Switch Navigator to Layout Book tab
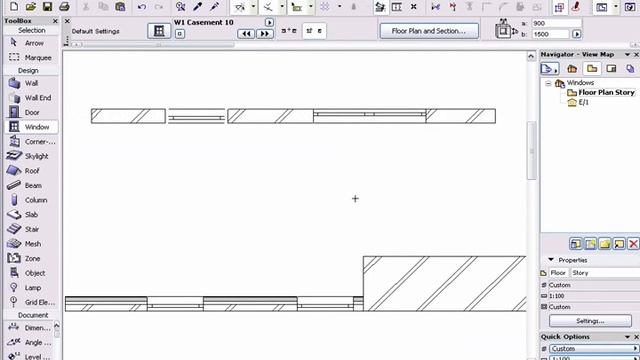The width and height of the screenshot is (640, 360). pyautogui.click(x=611, y=69)
